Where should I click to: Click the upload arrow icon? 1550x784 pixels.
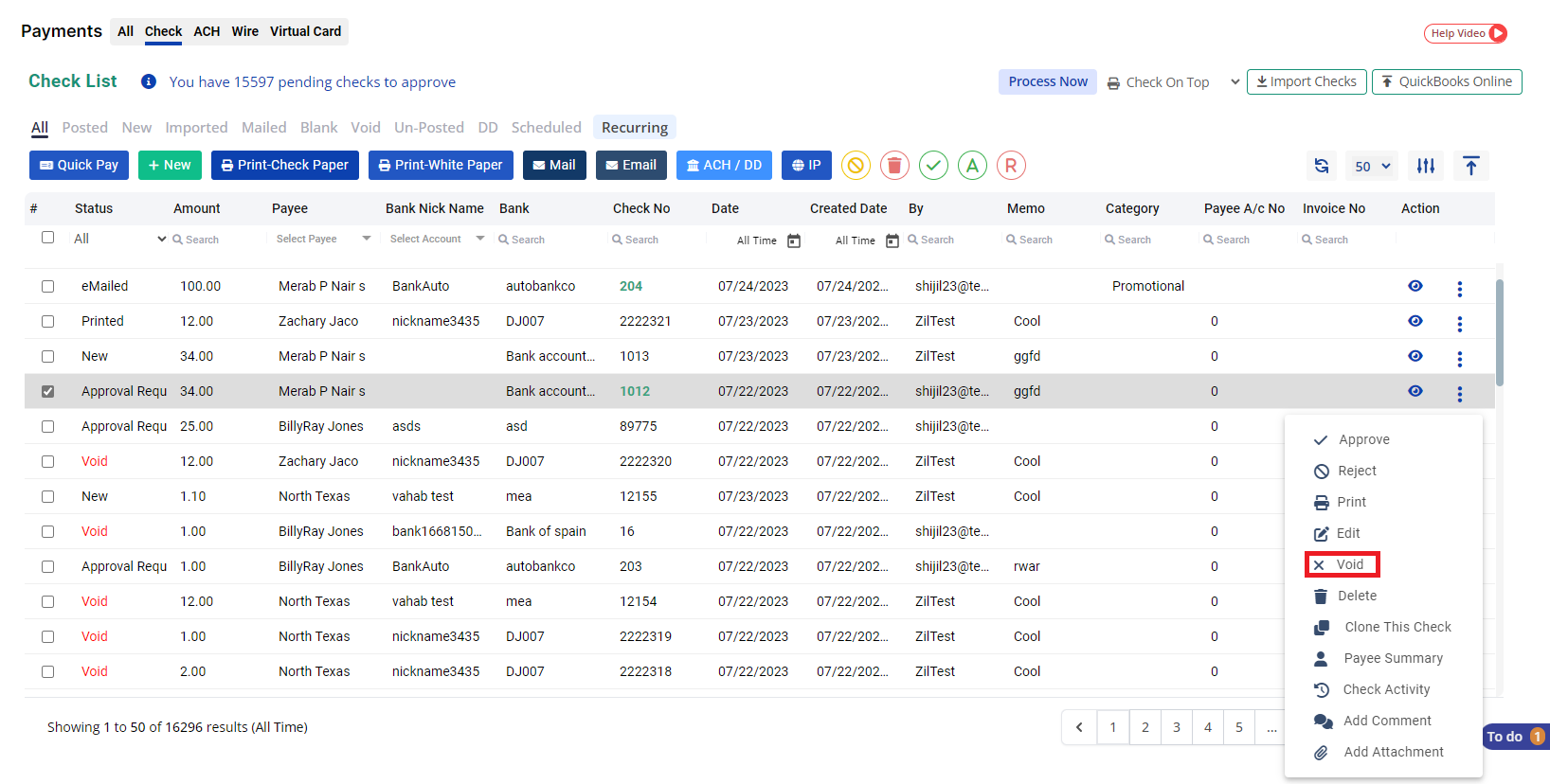point(1470,166)
